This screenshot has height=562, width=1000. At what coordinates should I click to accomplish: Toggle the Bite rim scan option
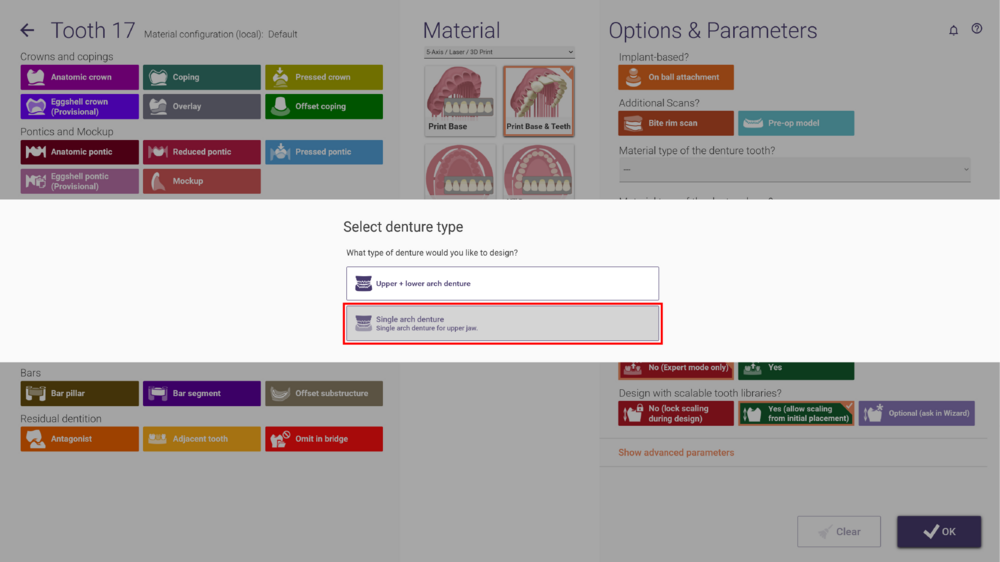(x=675, y=123)
